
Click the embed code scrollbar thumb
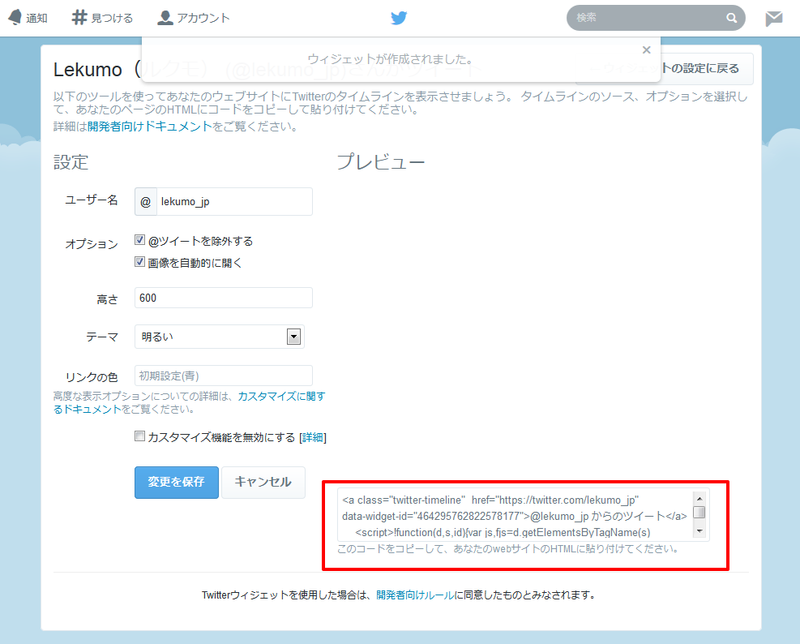coord(699,512)
